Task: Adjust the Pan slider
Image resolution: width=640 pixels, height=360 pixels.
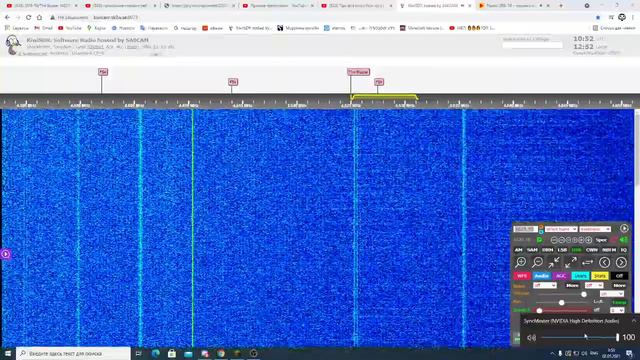Action: [x=562, y=302]
